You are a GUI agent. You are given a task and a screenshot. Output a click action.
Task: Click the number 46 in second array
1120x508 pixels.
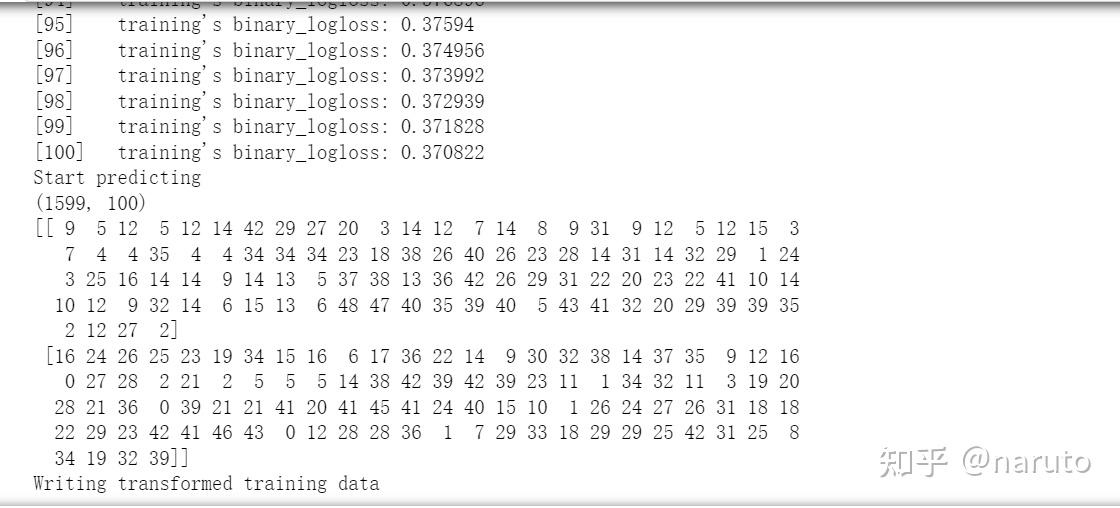click(x=222, y=433)
